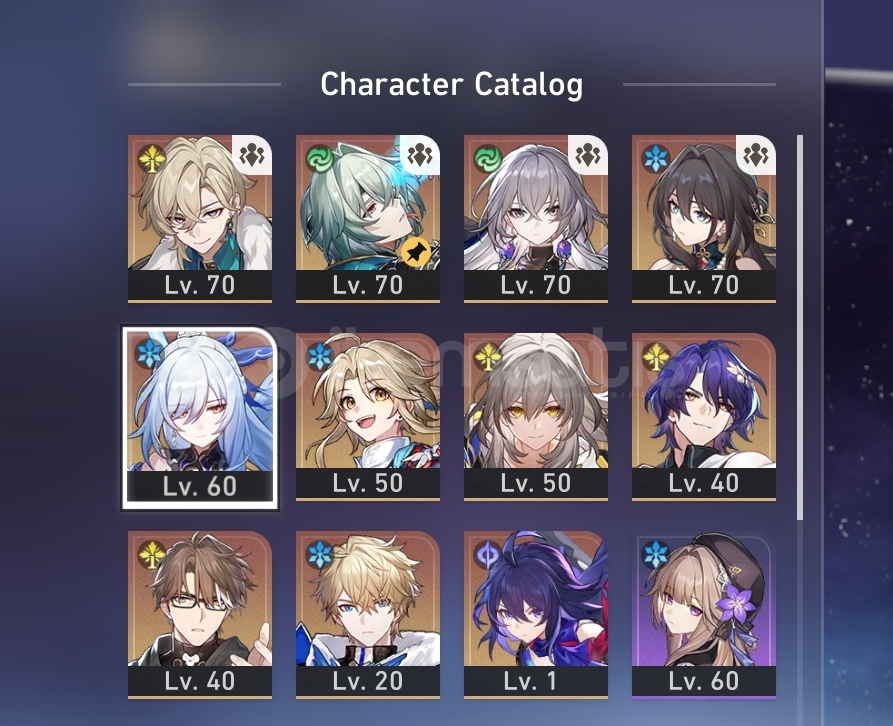This screenshot has width=893, height=726.
Task: Select the gray-haired, yellow-eyed Lv. 50 character
Action: 536,416
